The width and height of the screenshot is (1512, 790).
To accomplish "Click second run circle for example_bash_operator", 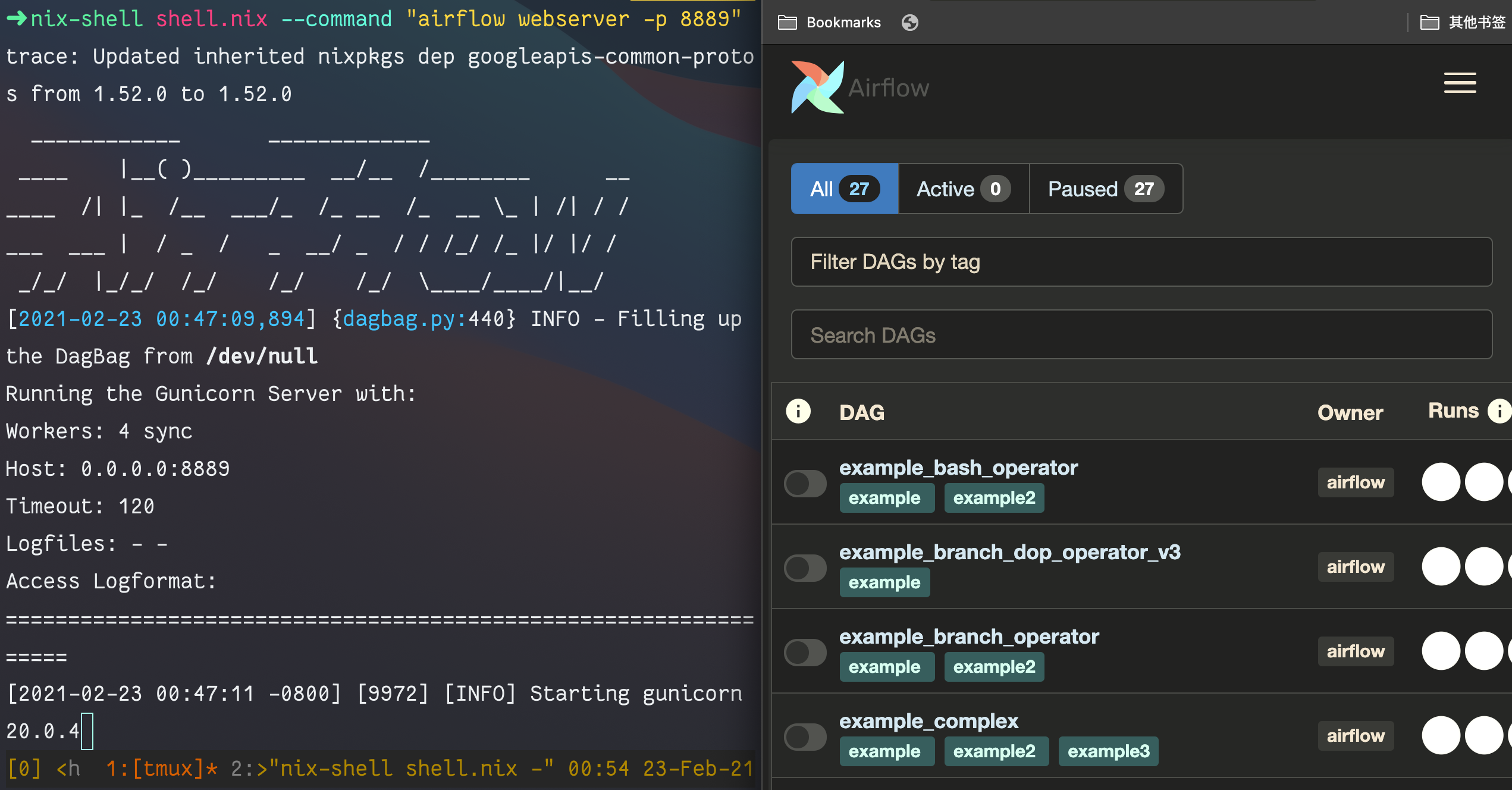I will click(1483, 482).
